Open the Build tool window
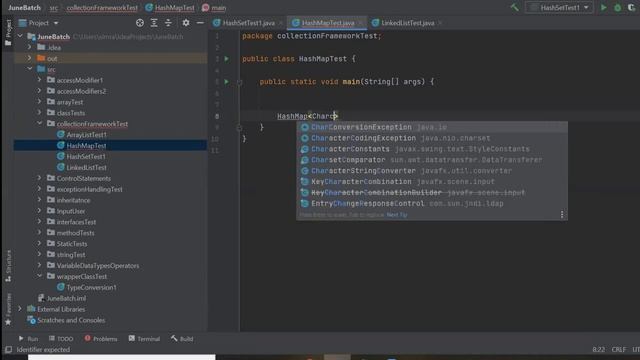The height and width of the screenshot is (360, 640). pyautogui.click(x=182, y=339)
